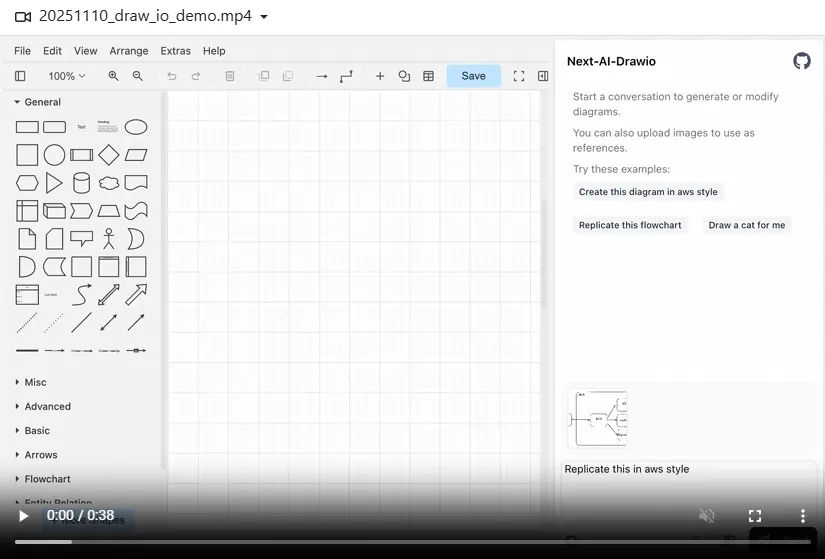This screenshot has height=559, width=825.
Task: Expand the Misc shapes section
Action: (x=31, y=382)
